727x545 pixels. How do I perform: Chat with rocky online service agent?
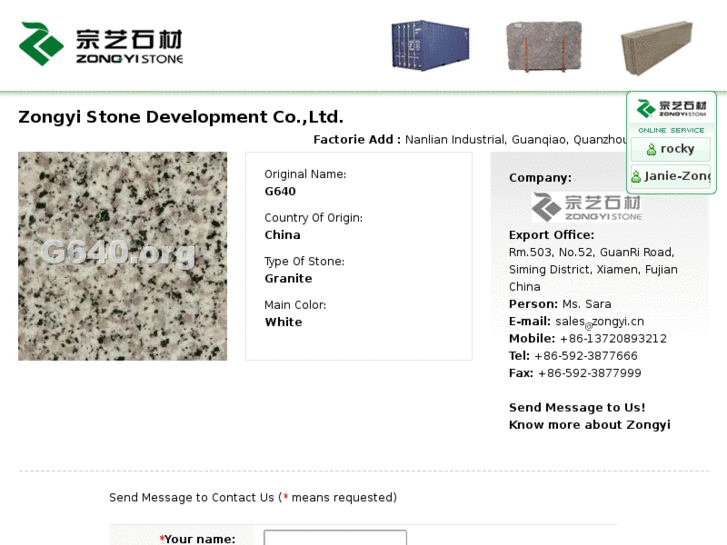670,149
